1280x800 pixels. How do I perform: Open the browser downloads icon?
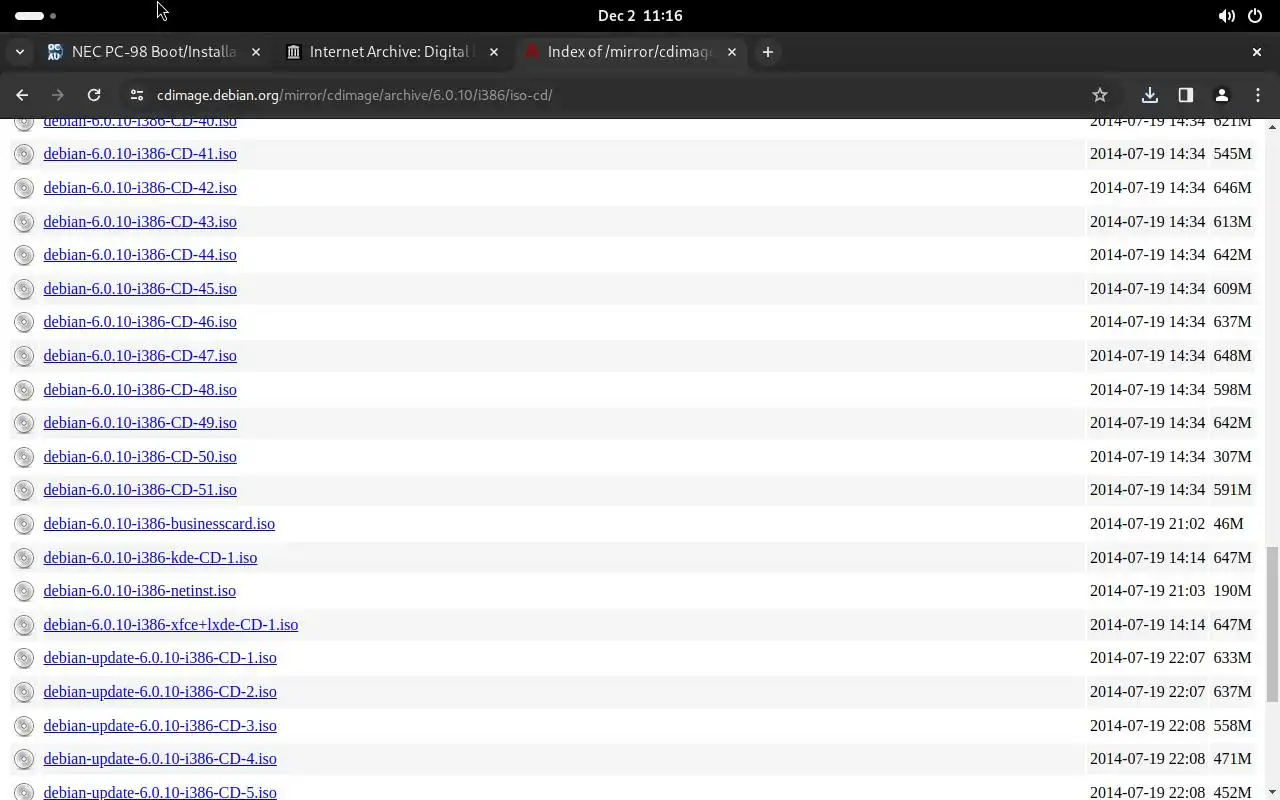coord(1150,95)
